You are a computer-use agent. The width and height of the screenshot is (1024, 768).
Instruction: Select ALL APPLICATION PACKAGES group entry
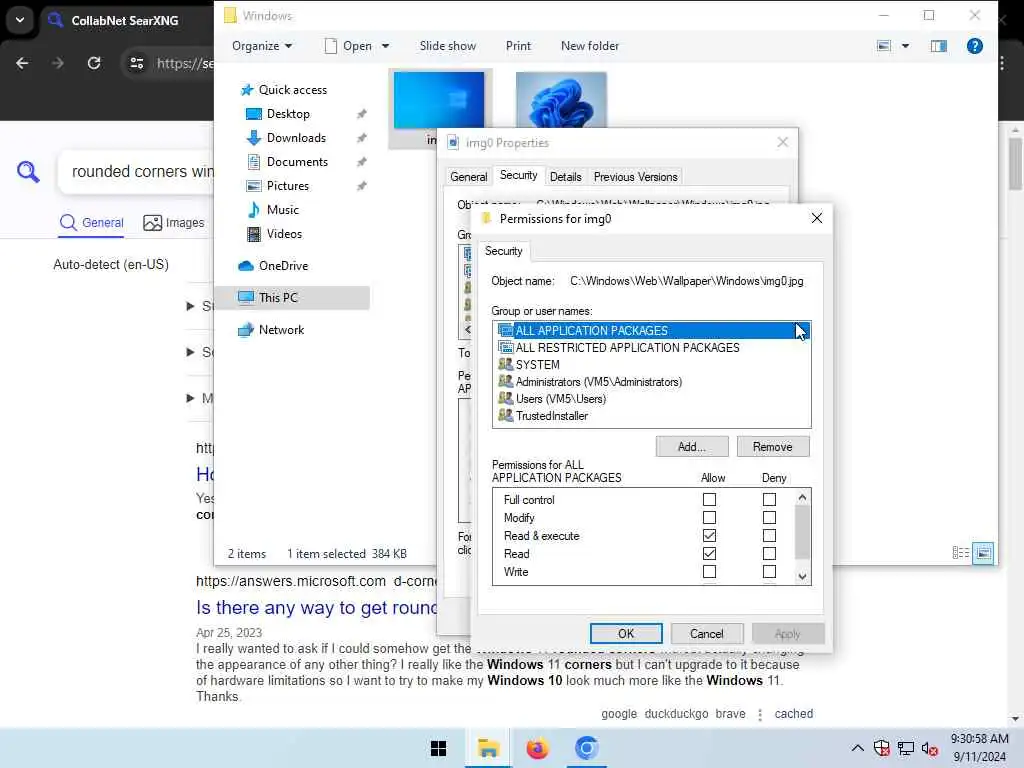[651, 330]
